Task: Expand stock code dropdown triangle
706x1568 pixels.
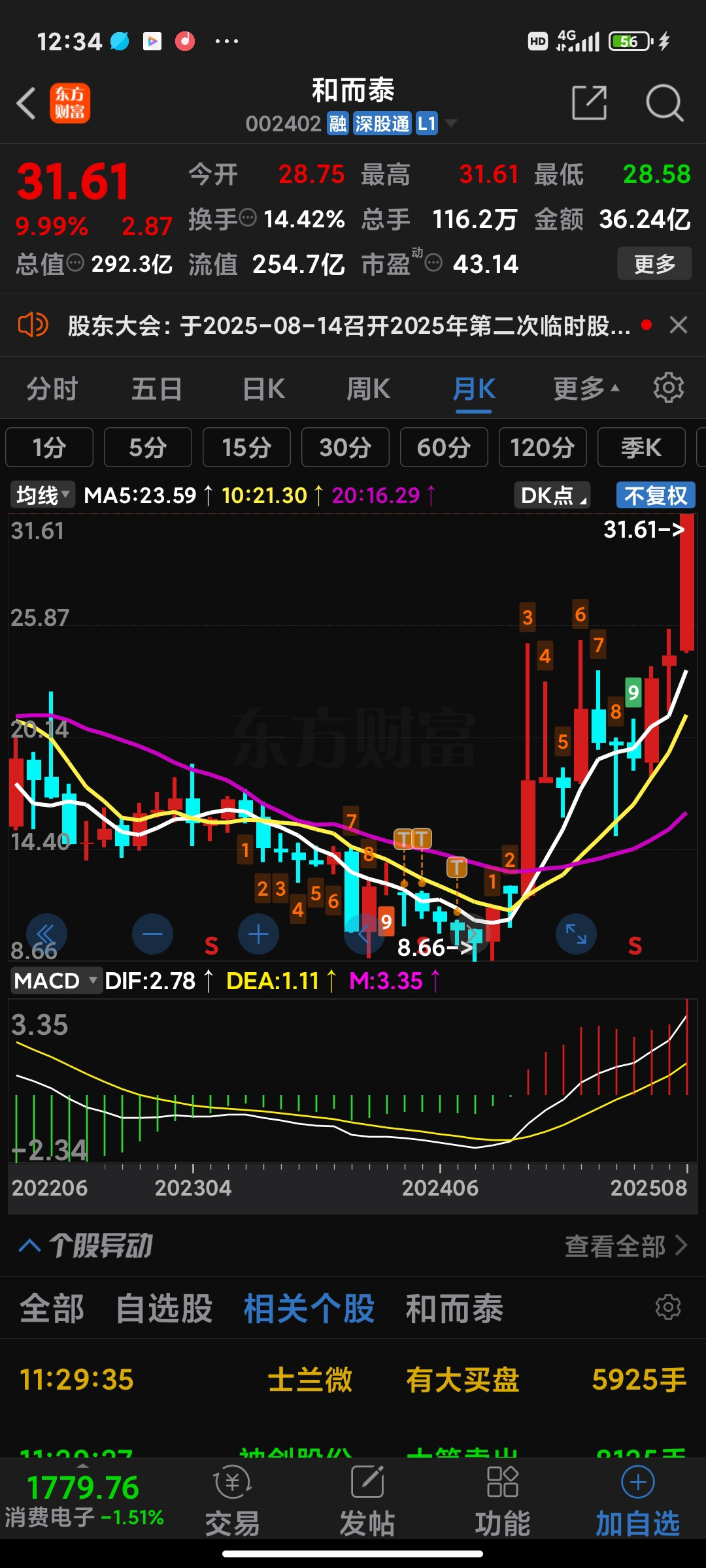Action: [451, 123]
